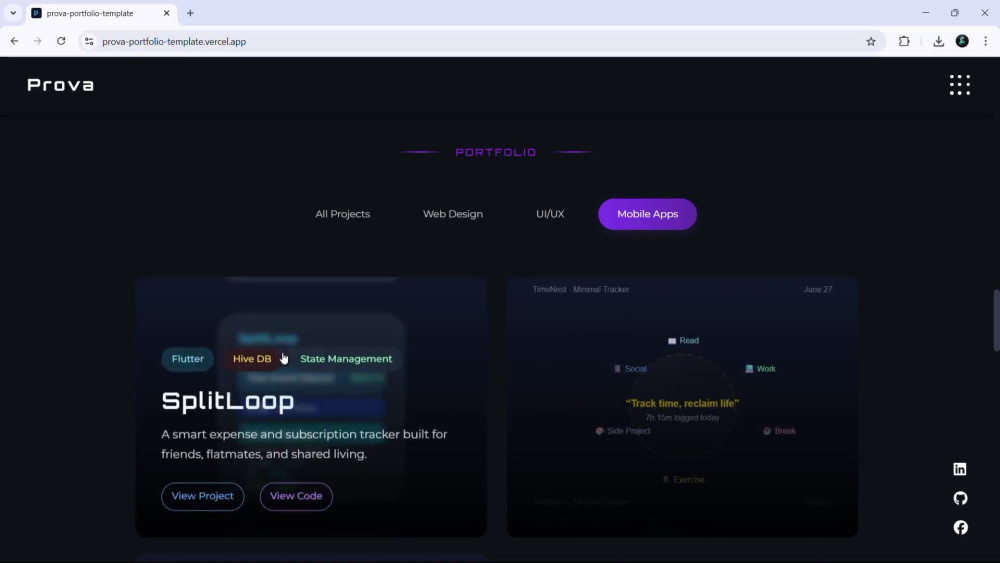Click the View Project button
1000x563 pixels.
(x=202, y=496)
